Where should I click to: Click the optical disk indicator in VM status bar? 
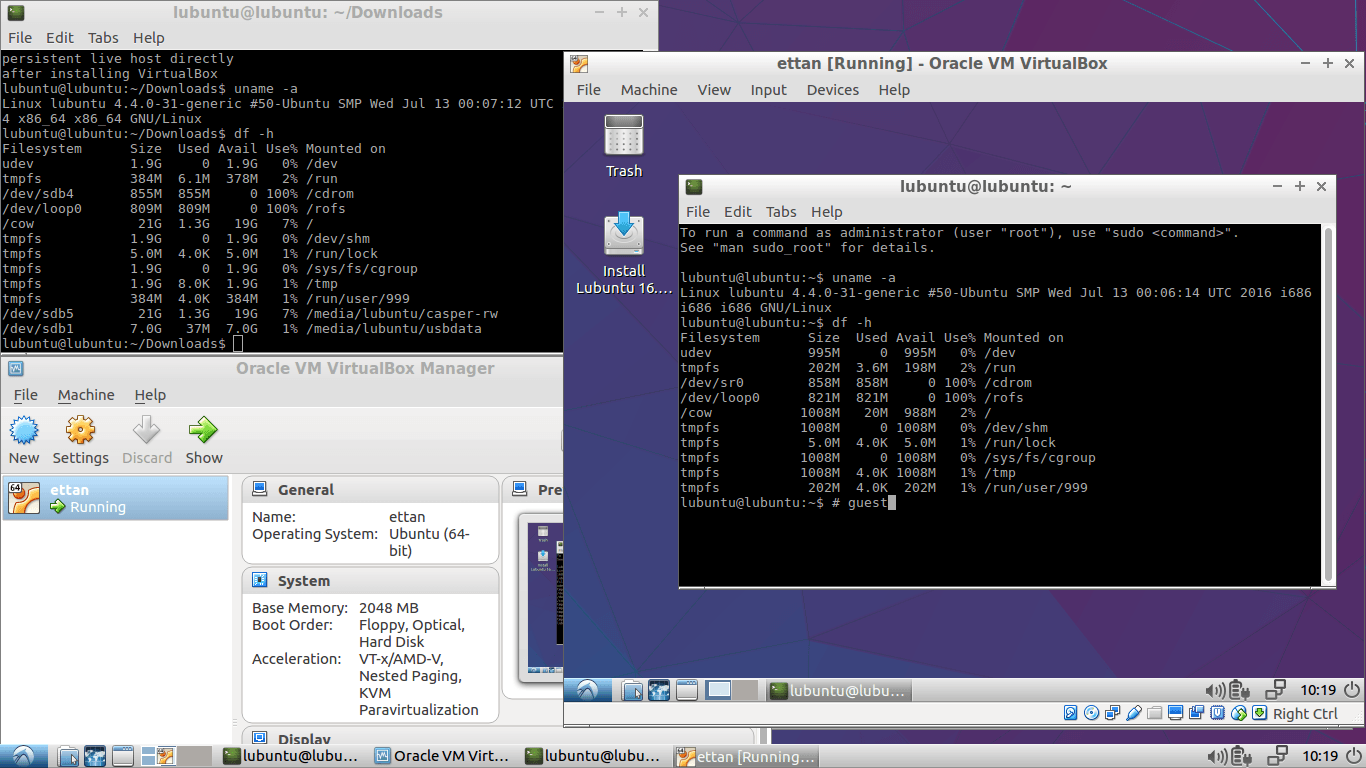point(1092,713)
